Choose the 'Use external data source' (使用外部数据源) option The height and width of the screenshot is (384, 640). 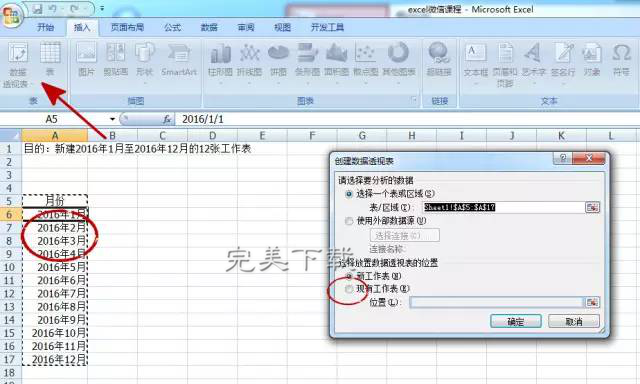pyautogui.click(x=349, y=221)
